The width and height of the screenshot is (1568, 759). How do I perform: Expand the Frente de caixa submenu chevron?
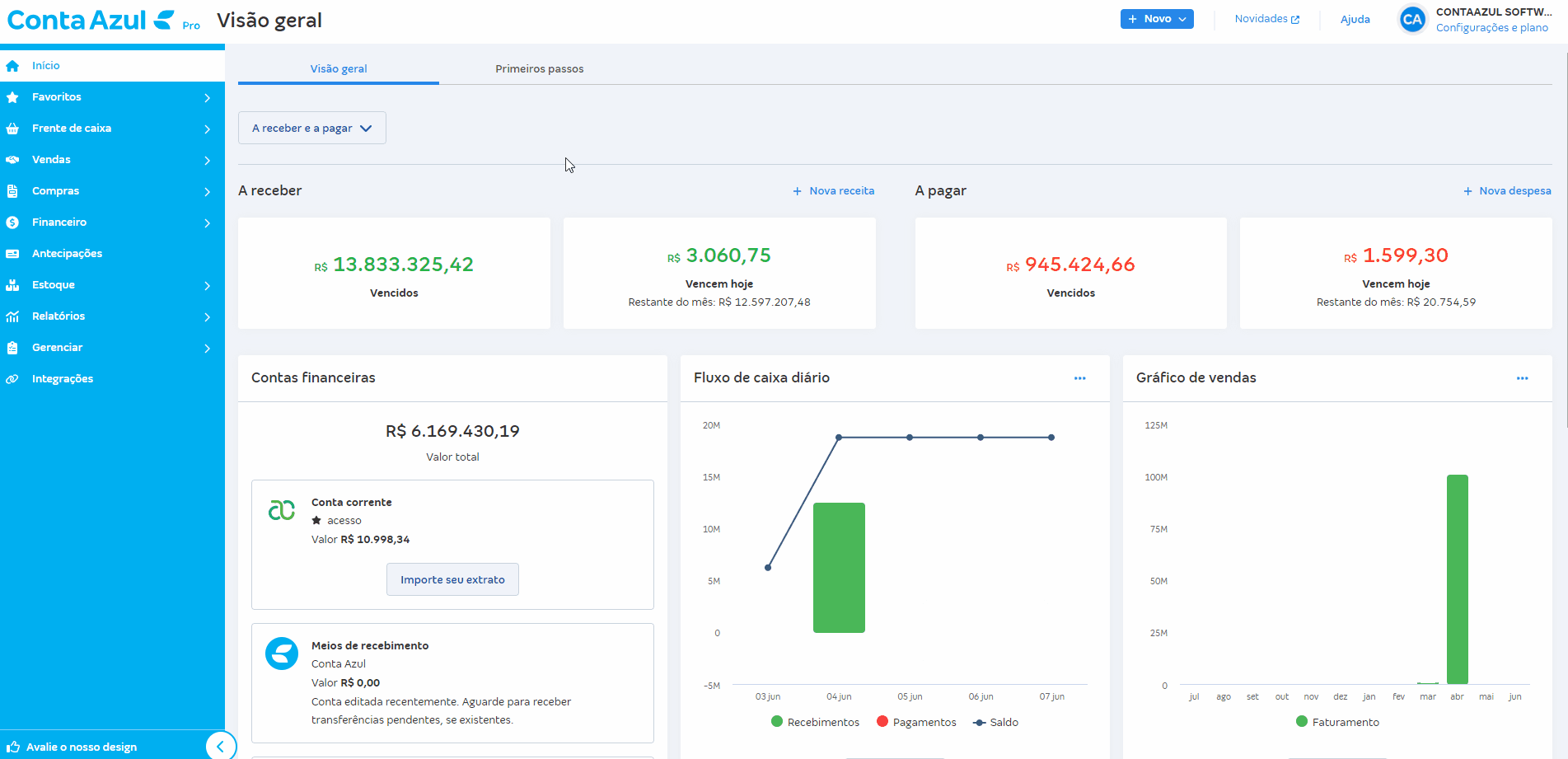207,129
